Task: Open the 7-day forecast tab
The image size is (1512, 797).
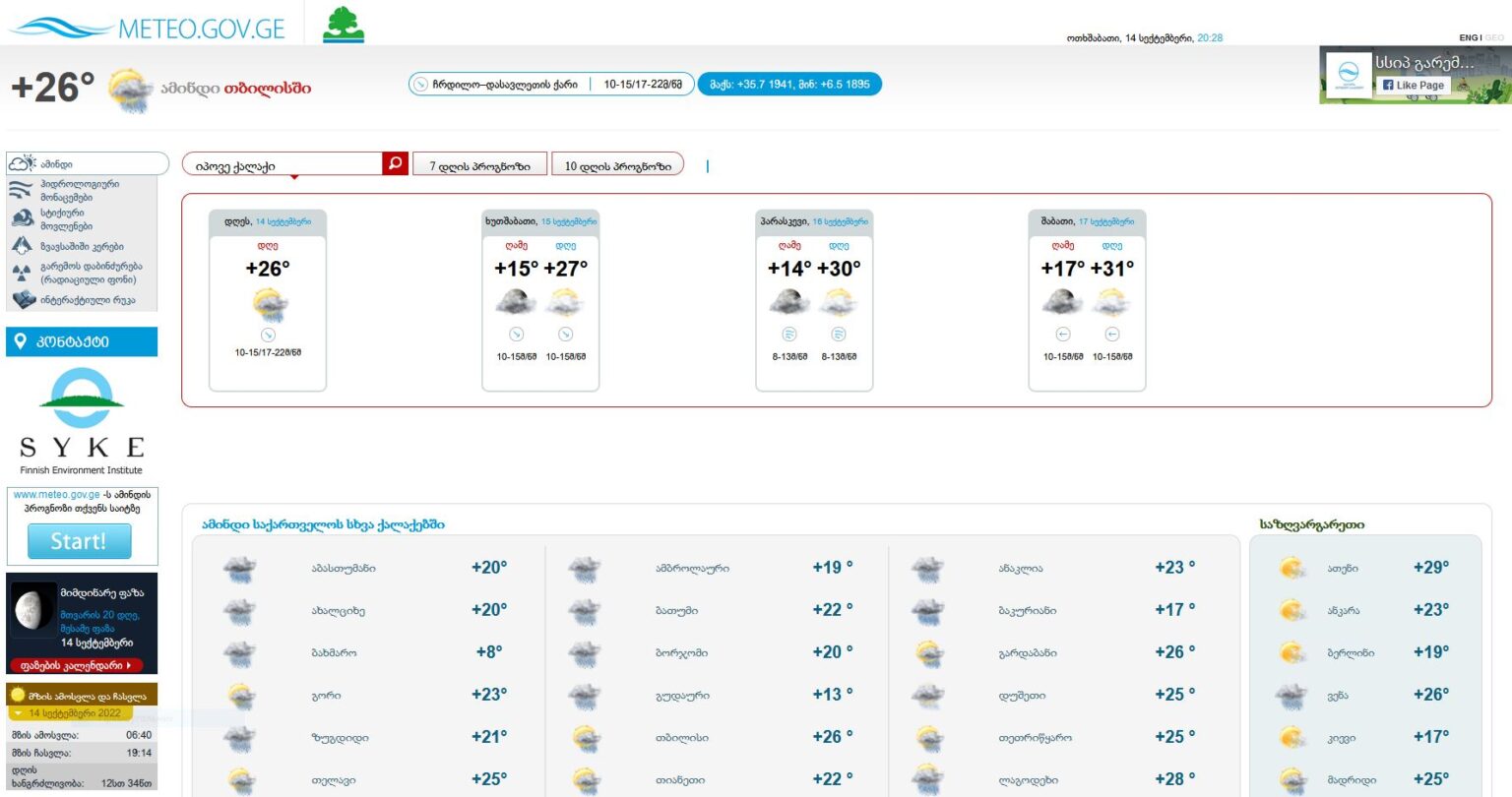Action: click(x=479, y=163)
